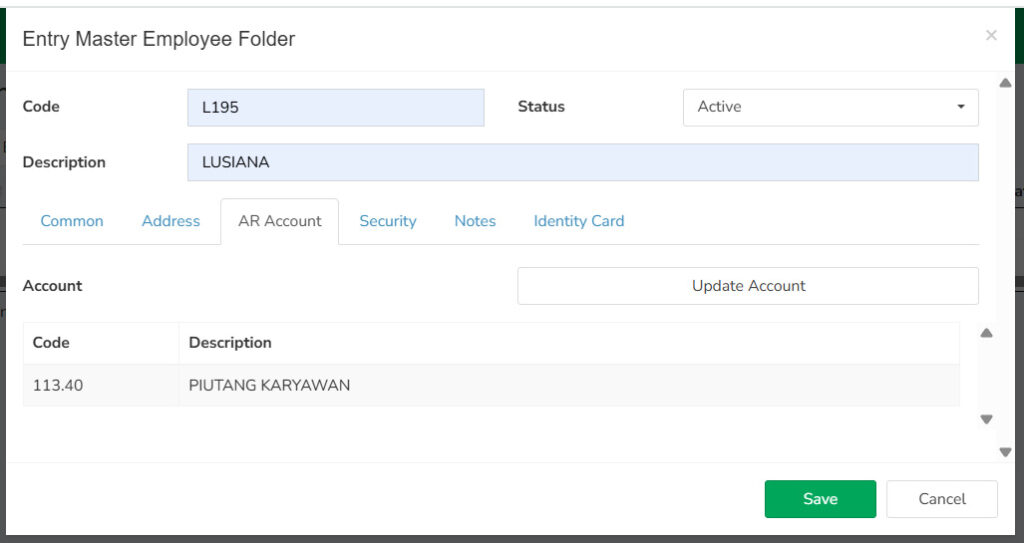
Task: Click the account table scroll-up arrow
Action: click(x=986, y=333)
